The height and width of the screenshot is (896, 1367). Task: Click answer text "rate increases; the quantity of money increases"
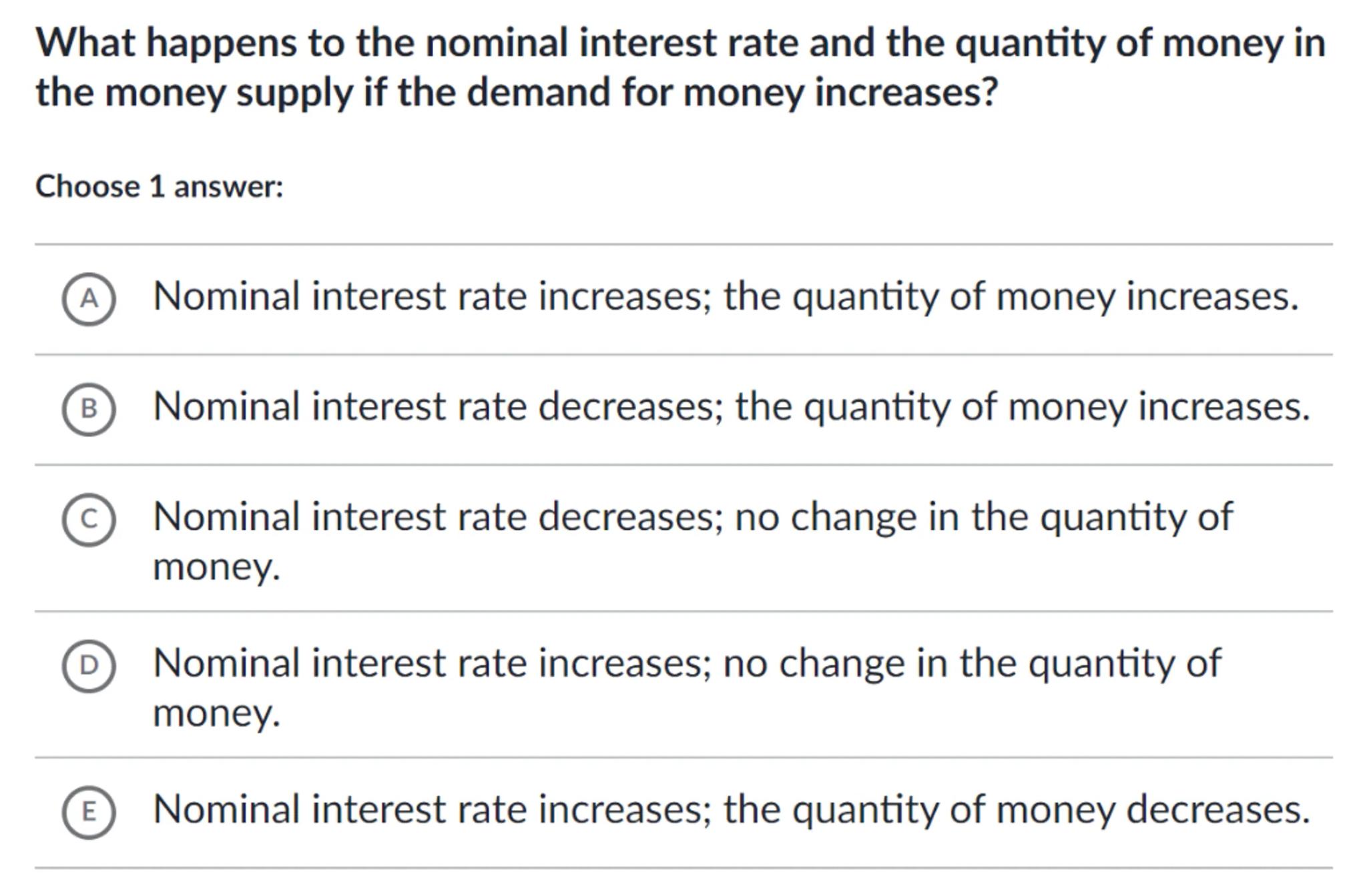(726, 296)
